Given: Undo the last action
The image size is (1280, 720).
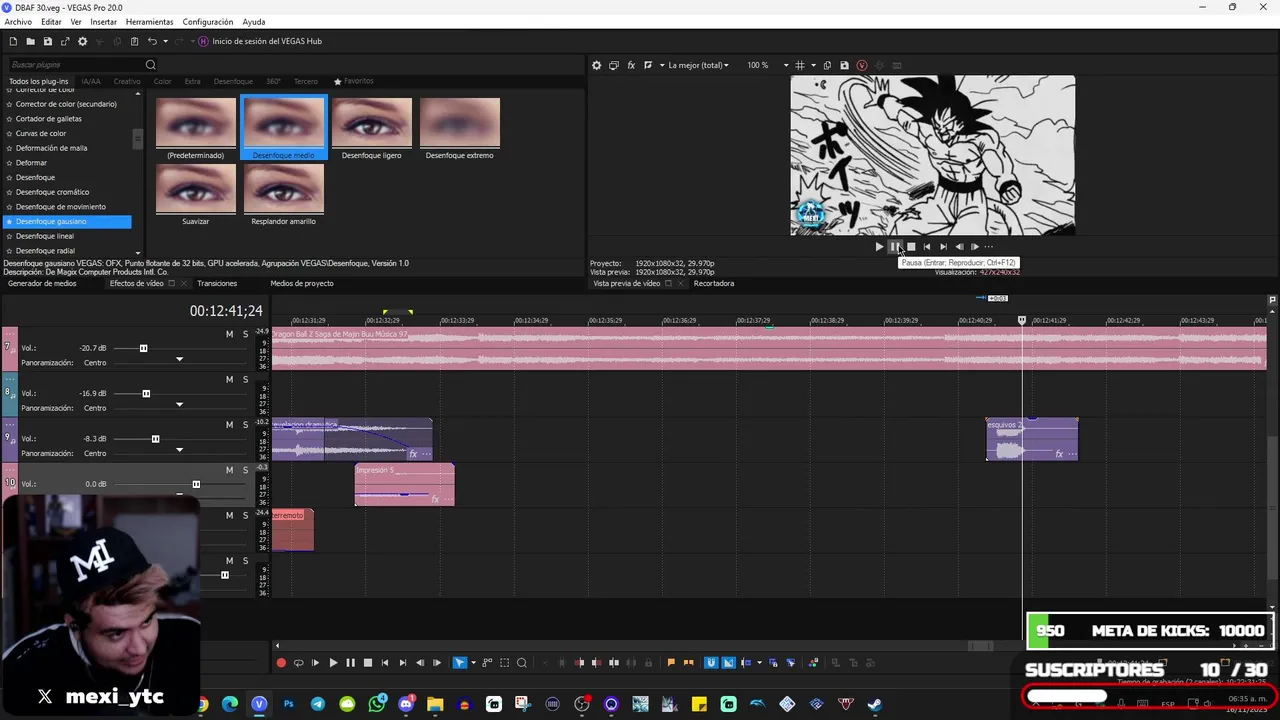Looking at the screenshot, I should [x=152, y=41].
